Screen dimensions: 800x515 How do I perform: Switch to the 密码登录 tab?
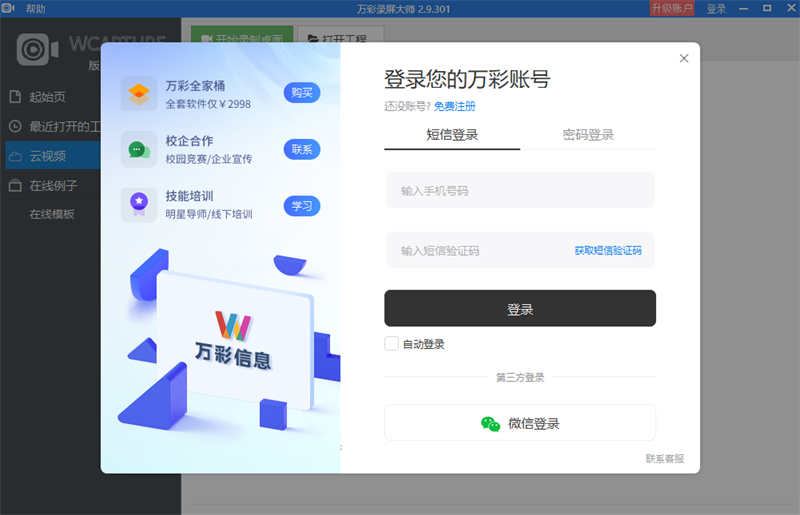[x=588, y=135]
